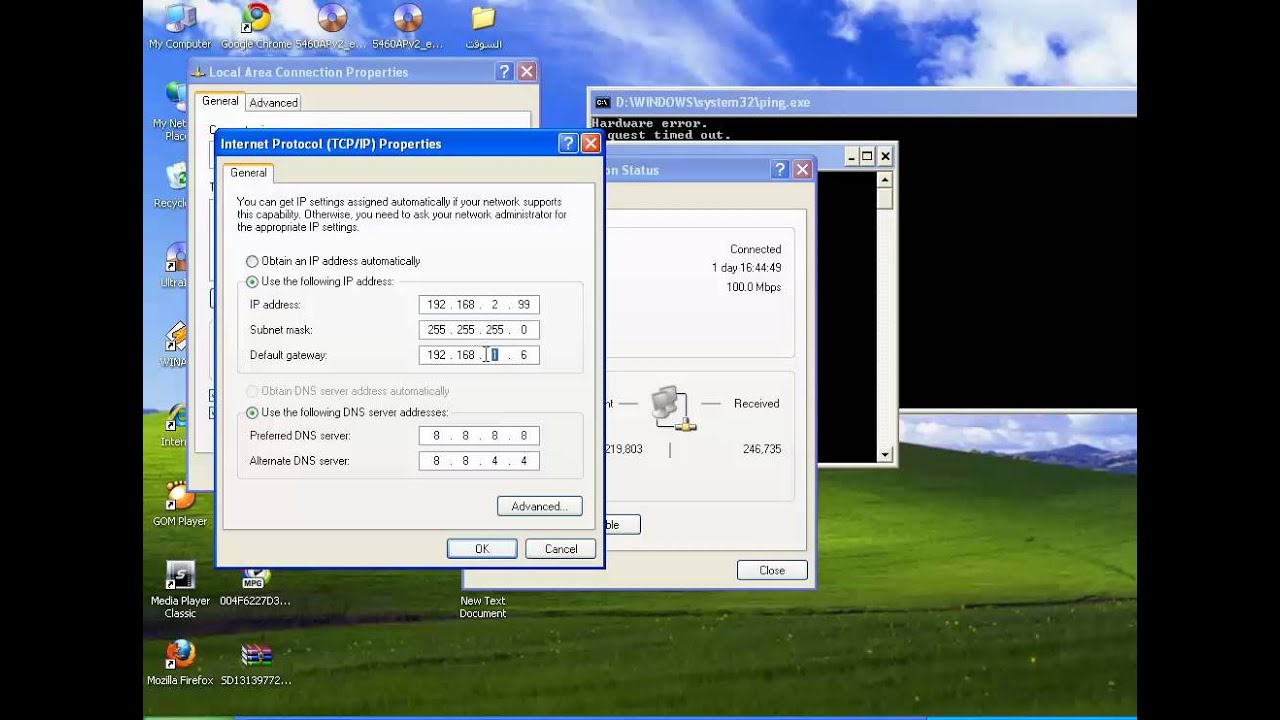Click the Preferred DNS server field
This screenshot has width=1280, height=720.
(x=479, y=435)
